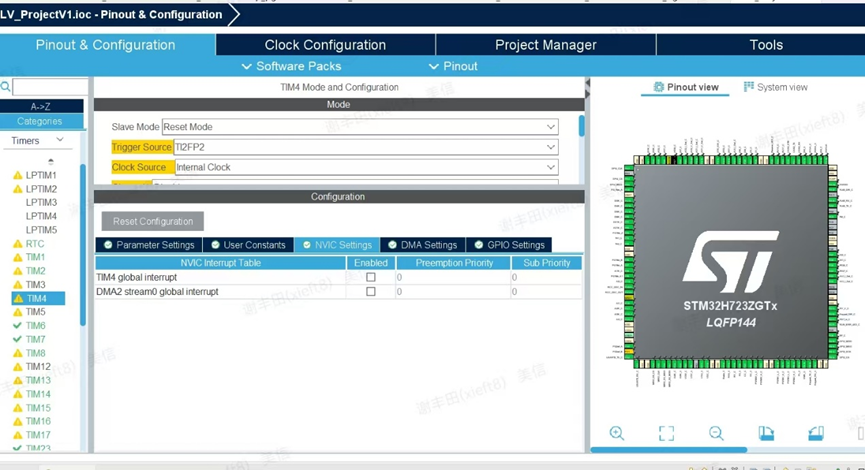Click the zoom out magnifier icon
This screenshot has width=865, height=470.
(716, 434)
